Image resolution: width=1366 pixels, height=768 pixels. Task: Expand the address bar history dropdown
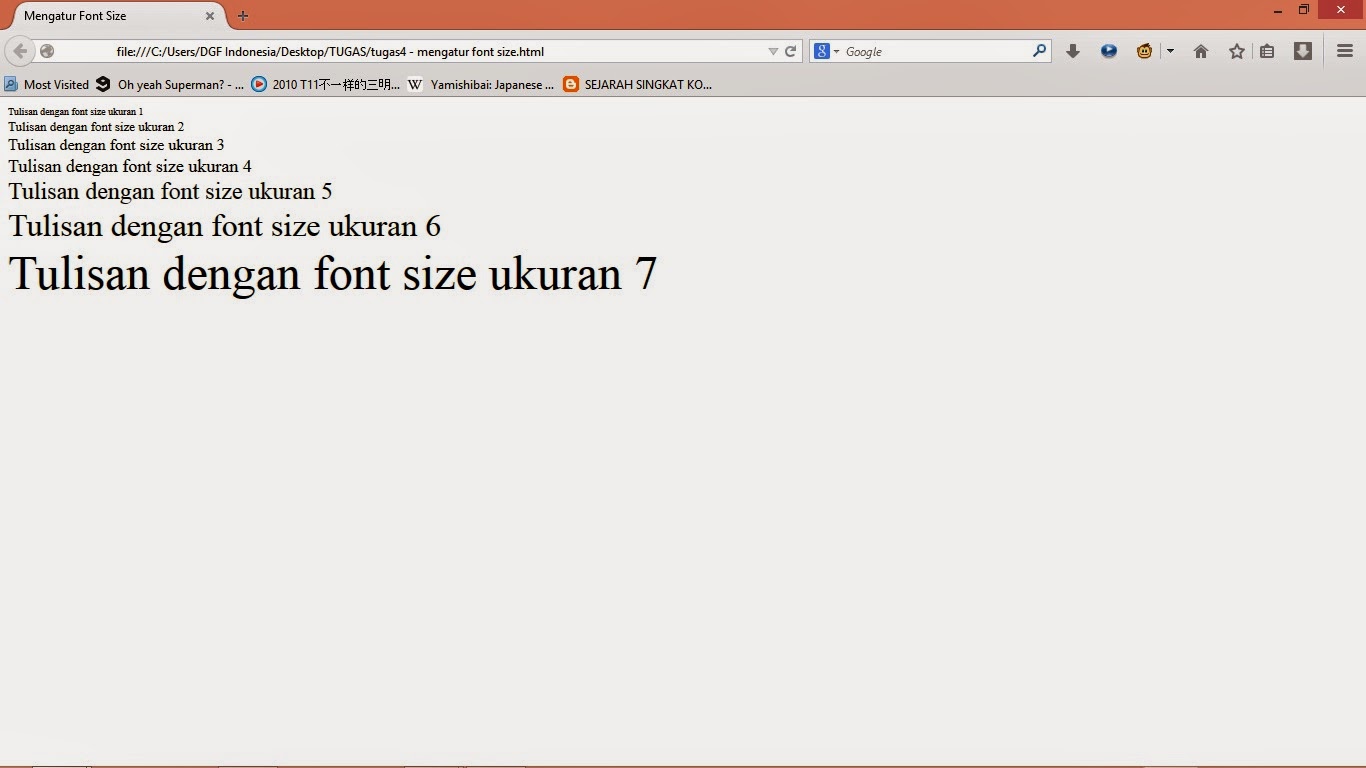[773, 51]
